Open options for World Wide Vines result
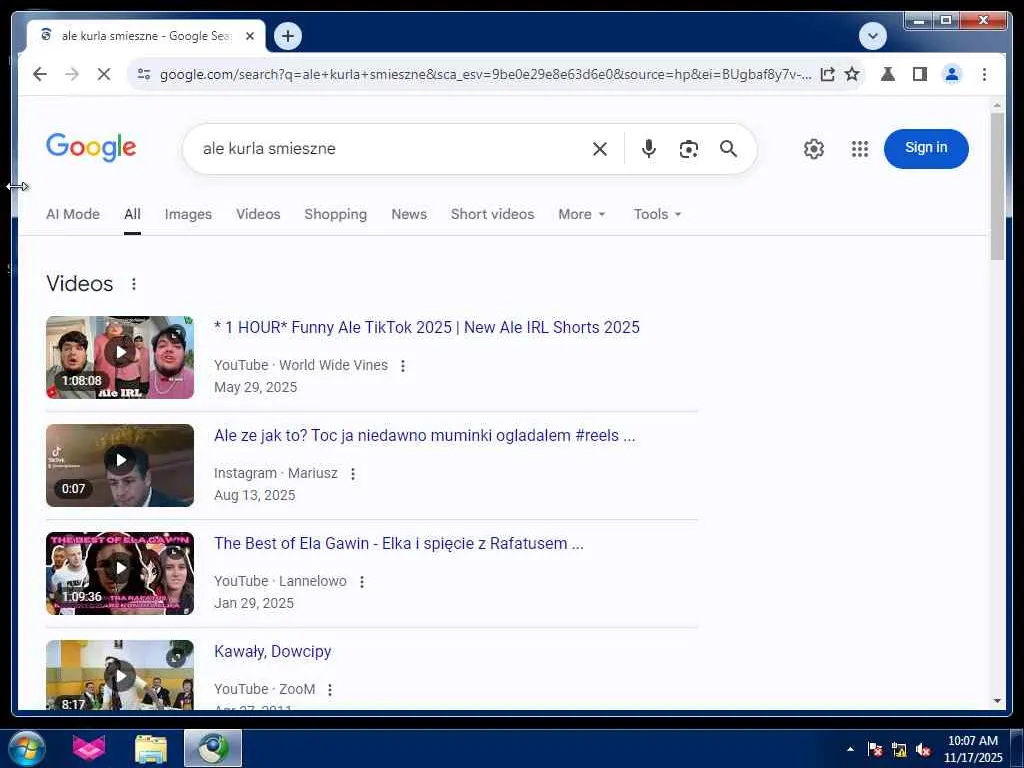 tap(403, 366)
